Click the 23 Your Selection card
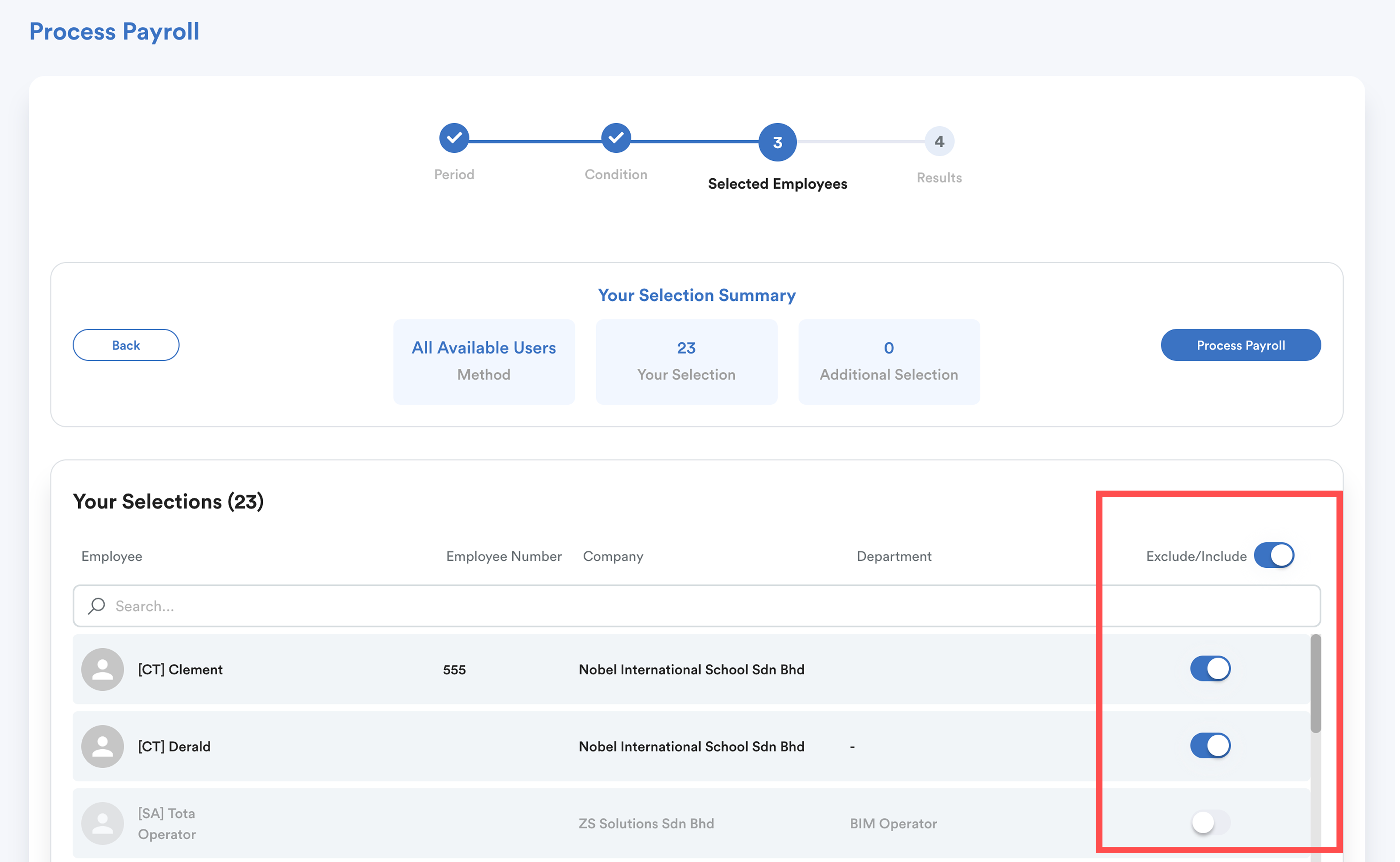The height and width of the screenshot is (862, 1400). pos(686,362)
